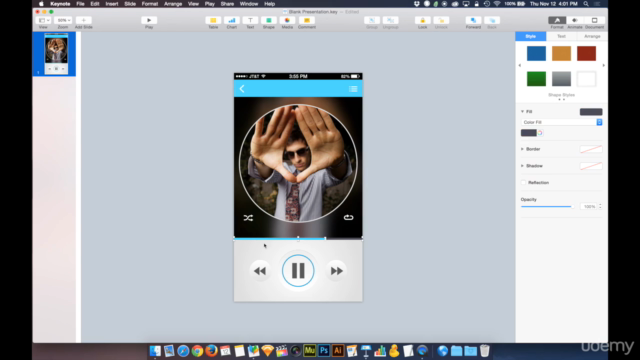Click the Opacity stepper arrows
The width and height of the screenshot is (640, 360).
[600, 207]
